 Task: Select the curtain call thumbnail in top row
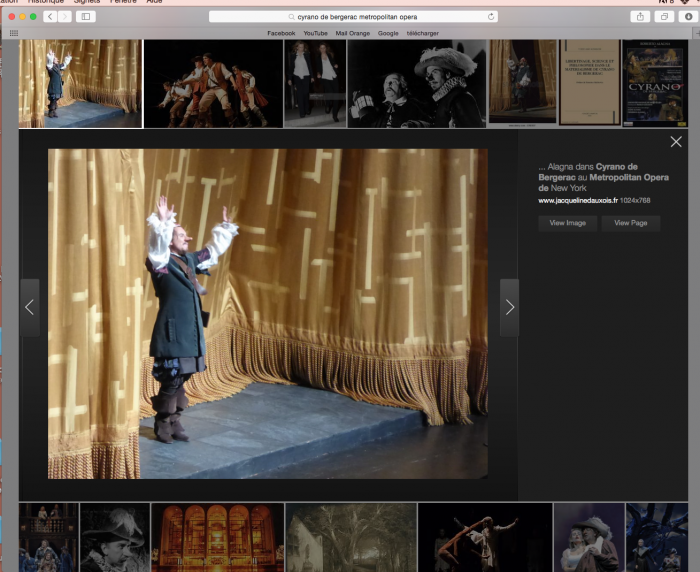click(x=80, y=84)
